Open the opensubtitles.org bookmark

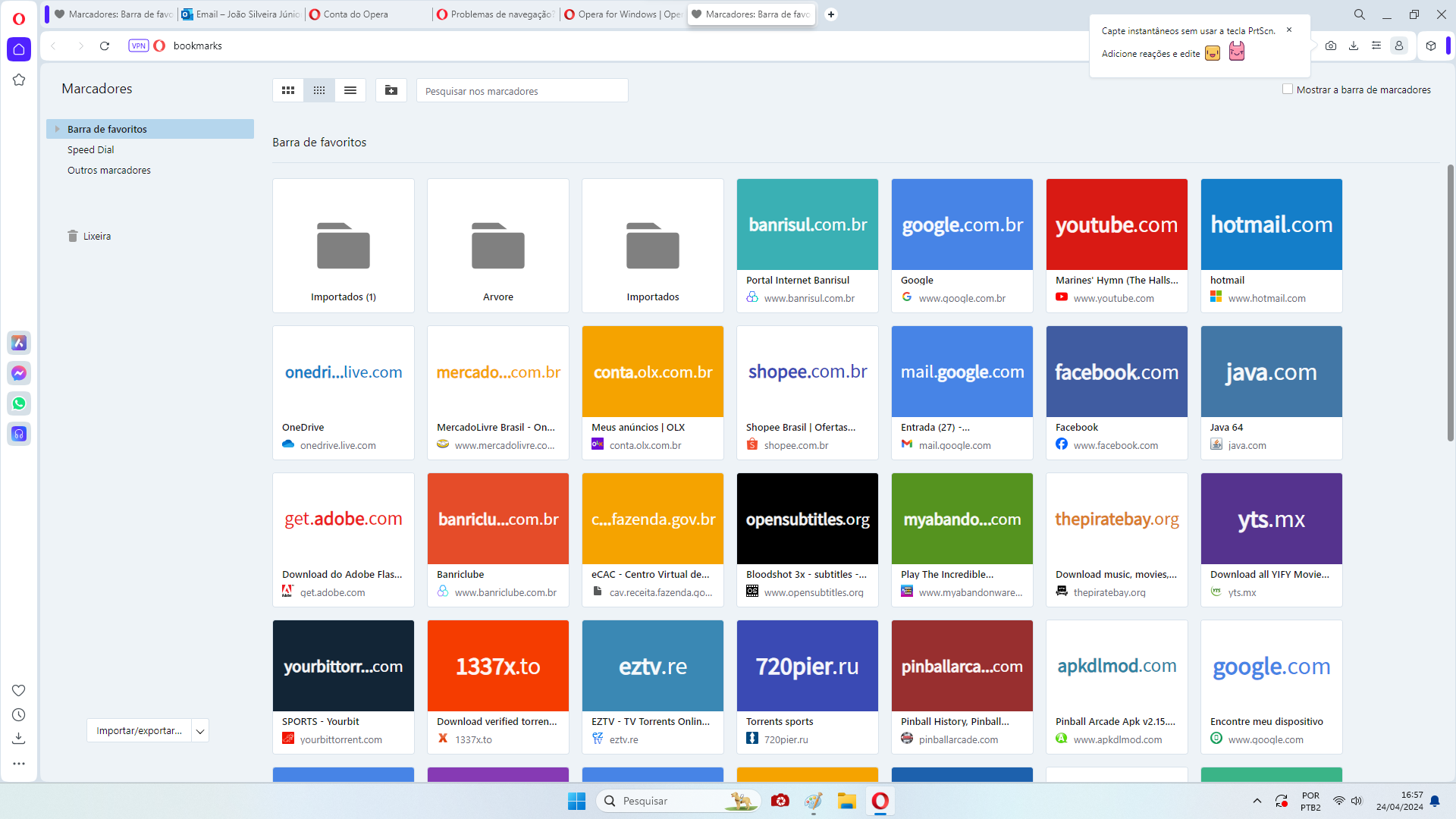click(x=808, y=540)
